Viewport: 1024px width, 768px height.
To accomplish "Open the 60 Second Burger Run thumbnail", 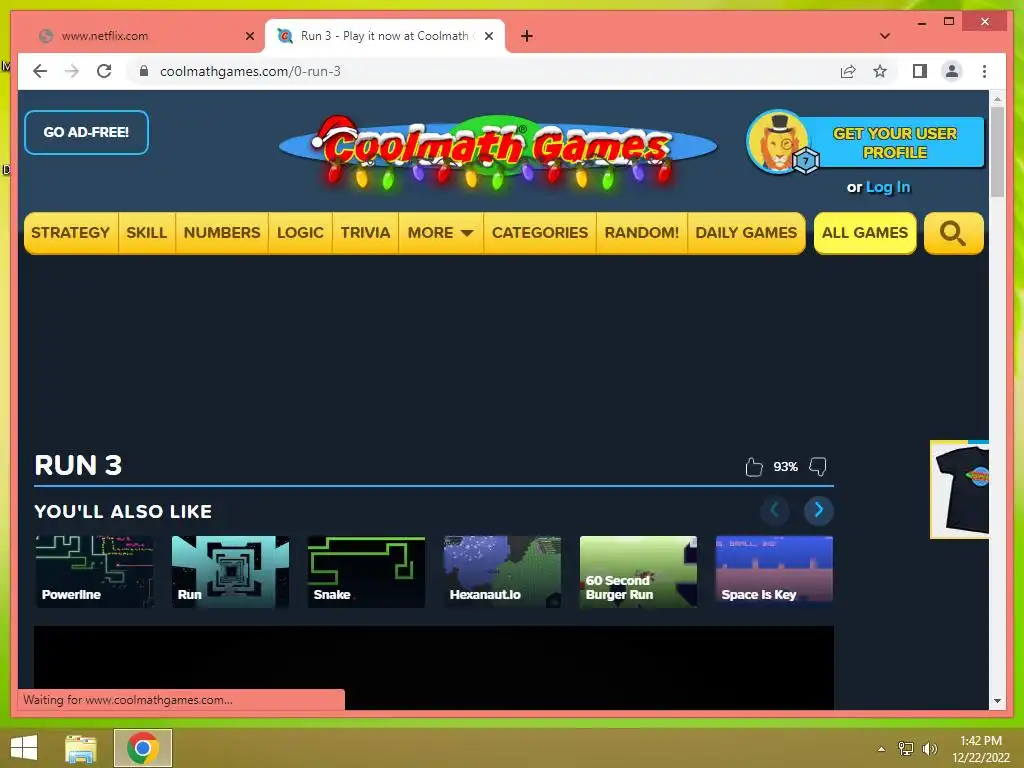I will 638,571.
